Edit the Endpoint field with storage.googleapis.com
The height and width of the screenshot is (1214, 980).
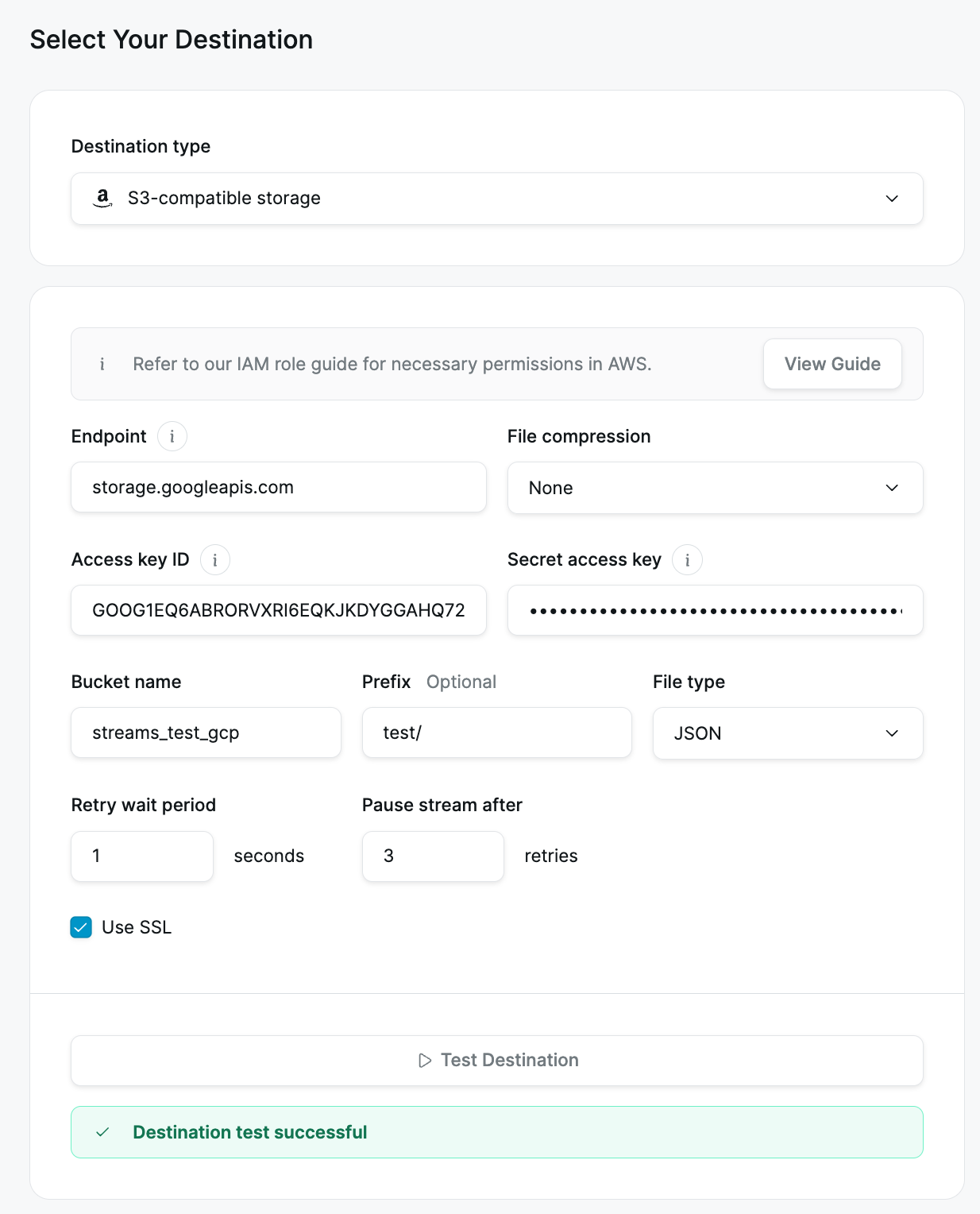tap(278, 487)
